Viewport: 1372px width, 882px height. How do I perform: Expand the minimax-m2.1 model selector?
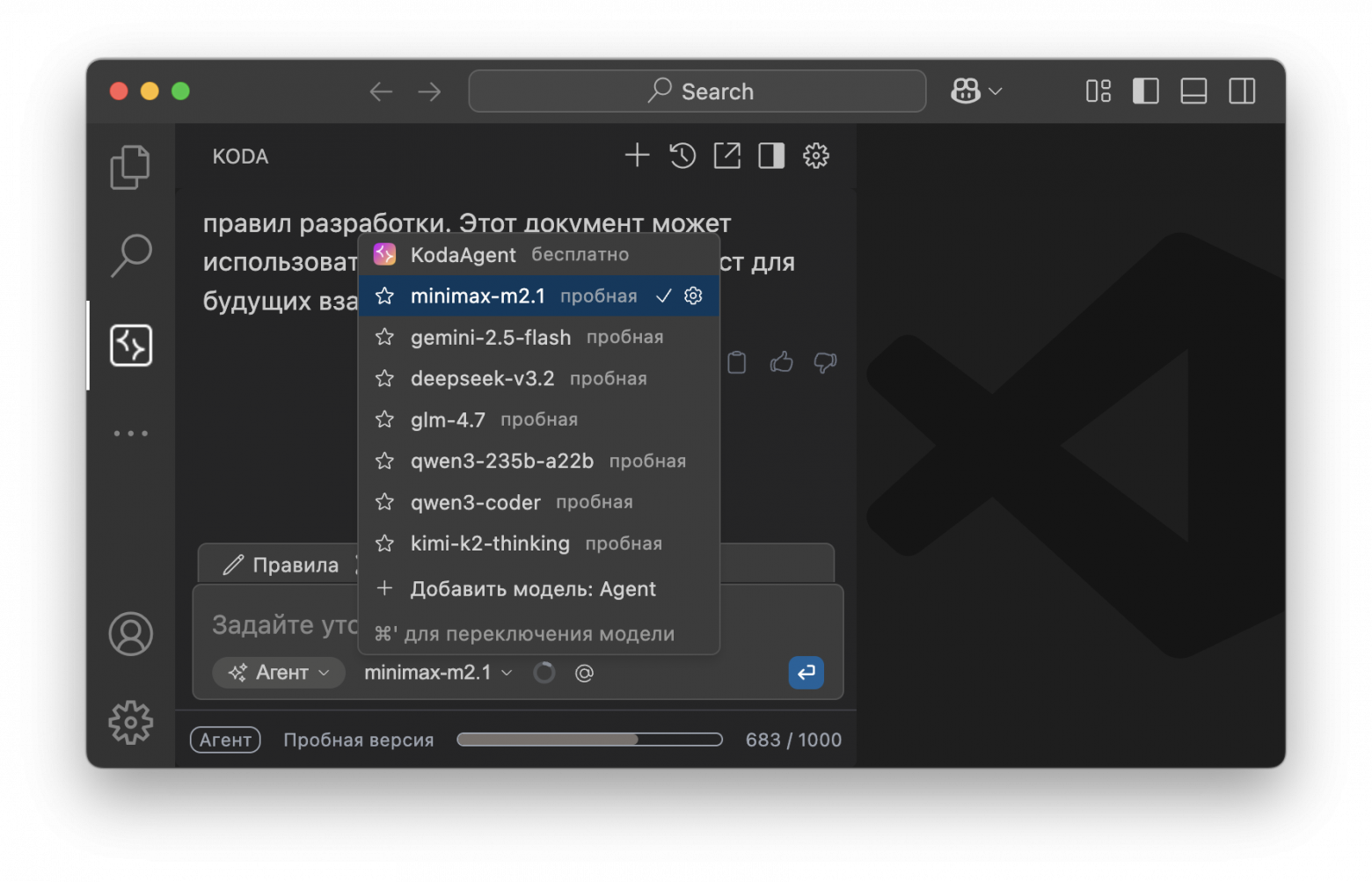[436, 673]
